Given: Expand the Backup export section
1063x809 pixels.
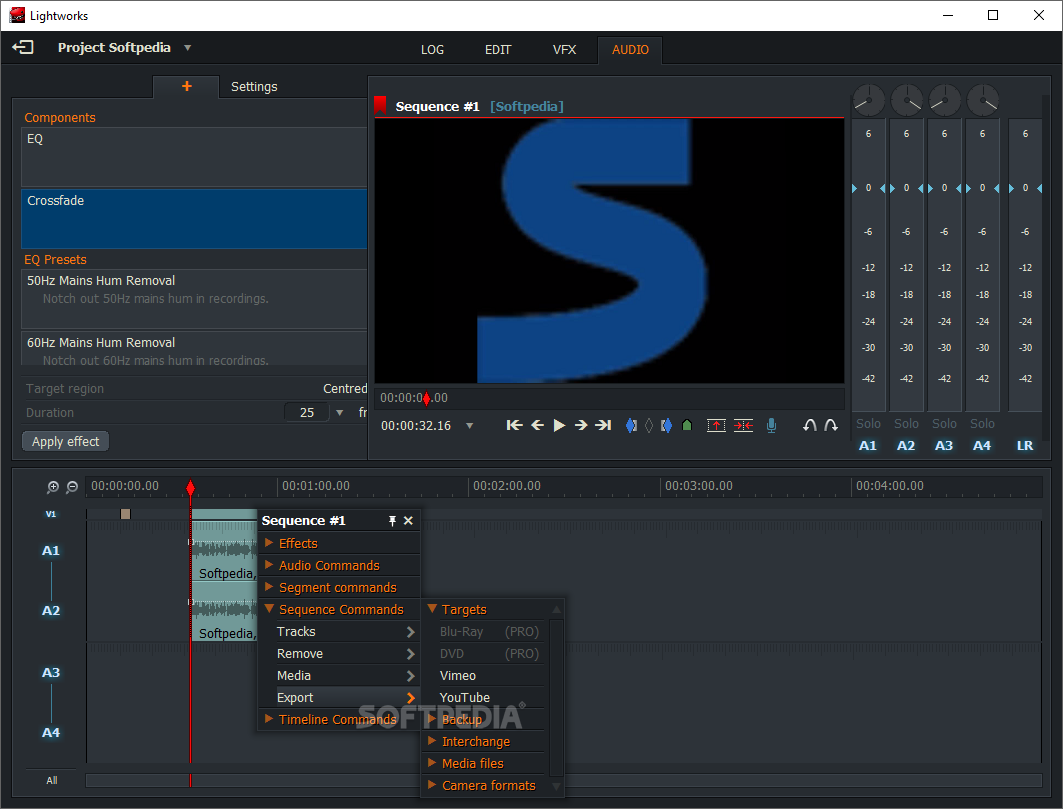Looking at the screenshot, I should click(x=485, y=719).
